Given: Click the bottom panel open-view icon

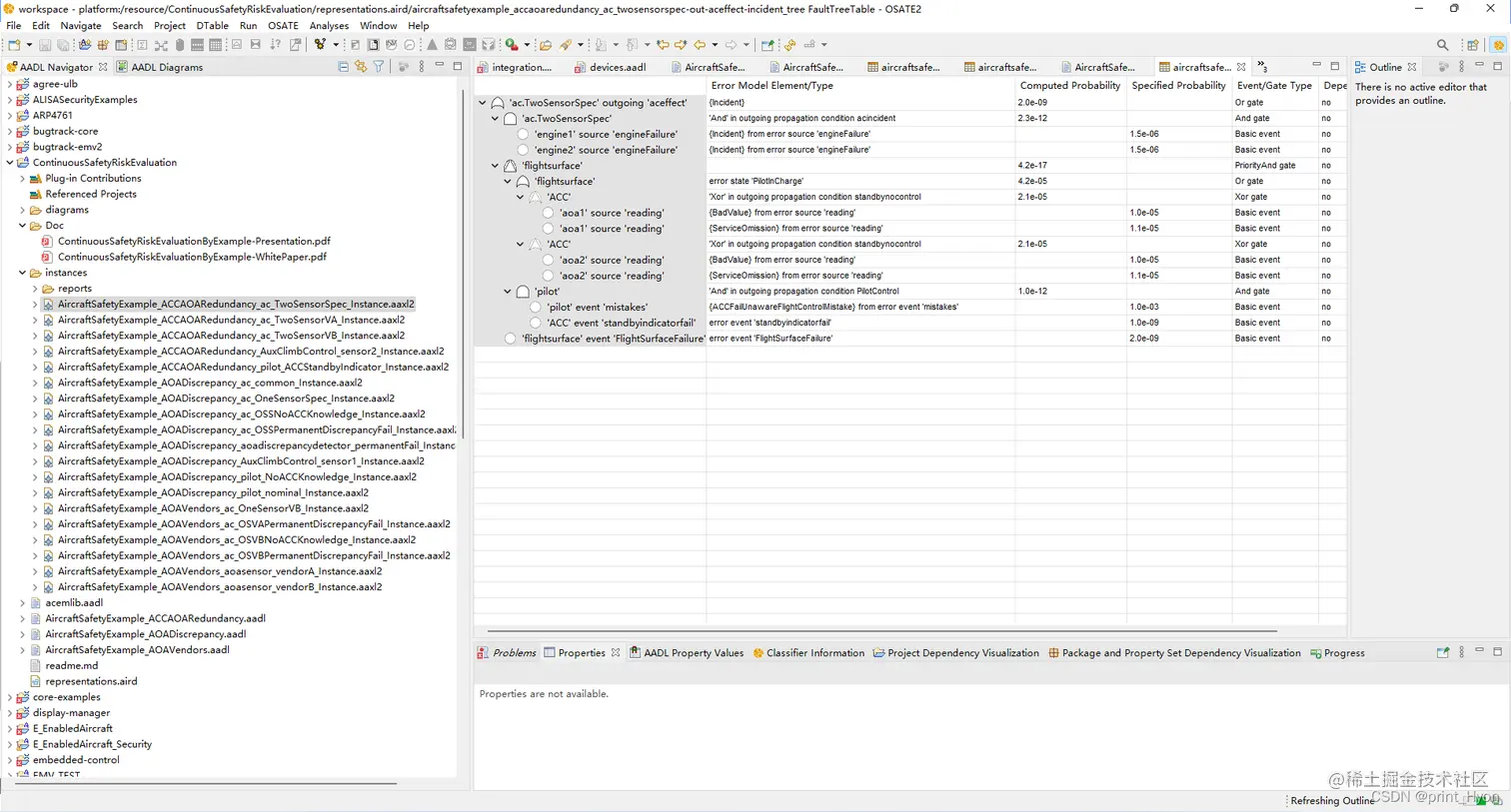Looking at the screenshot, I should coord(1443,653).
